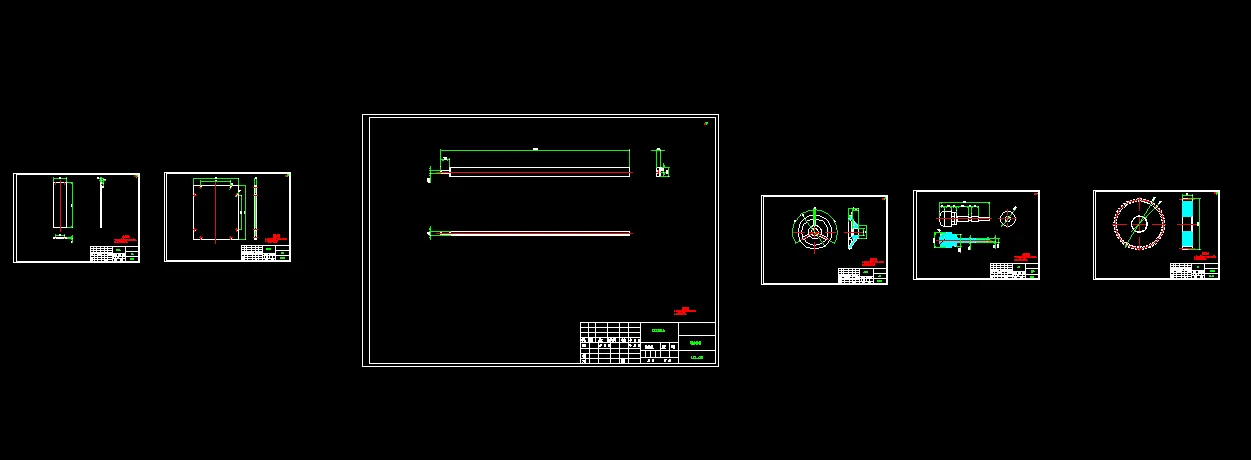
Task: Click the large sheet's title block table
Action: 648,343
